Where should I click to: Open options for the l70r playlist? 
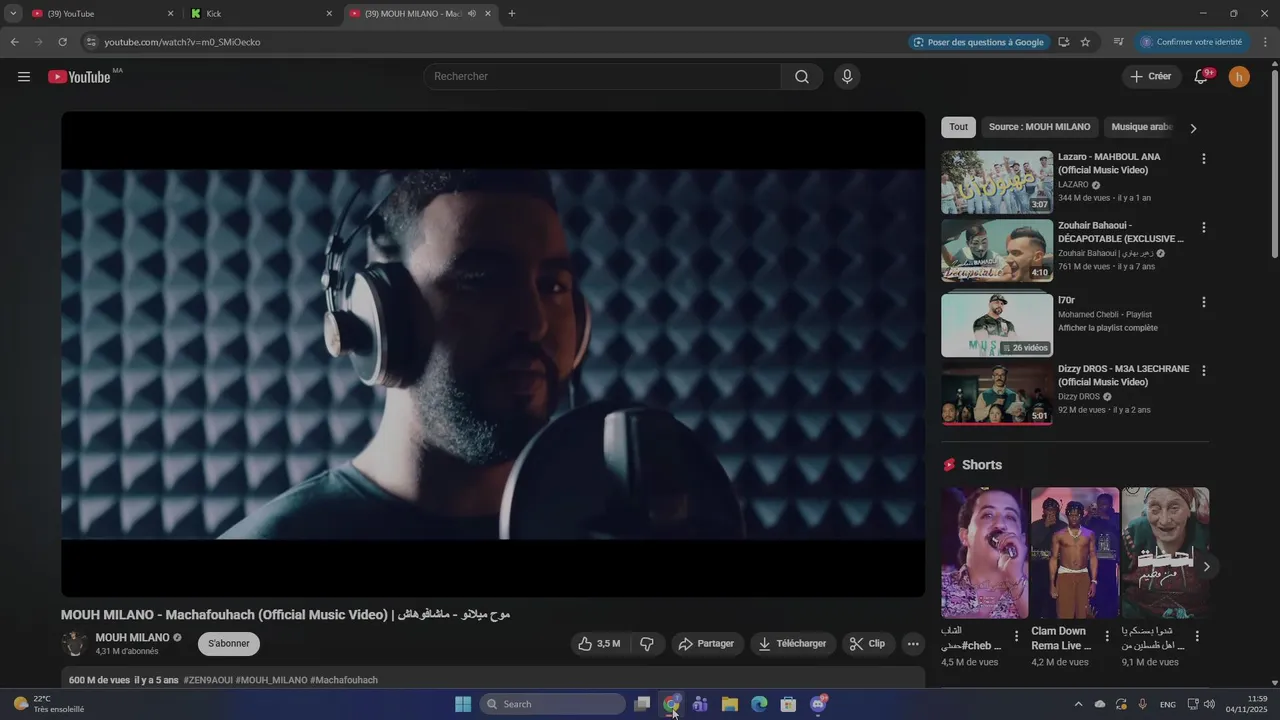1204,302
